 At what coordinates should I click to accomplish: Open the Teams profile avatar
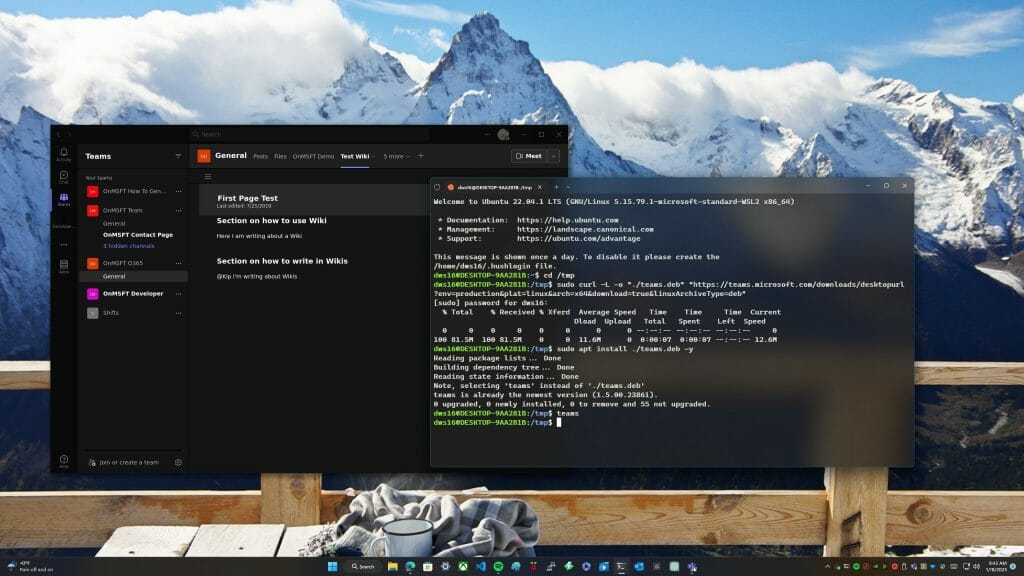click(x=503, y=135)
